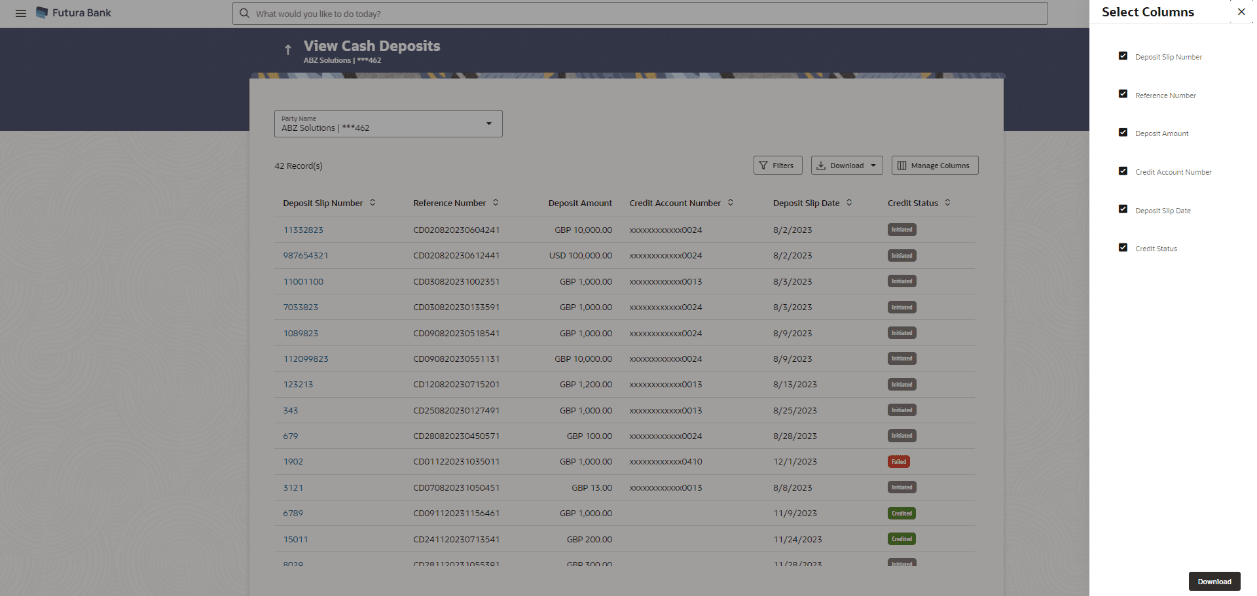
Task: Sort by Reference Number column
Action: click(496, 203)
